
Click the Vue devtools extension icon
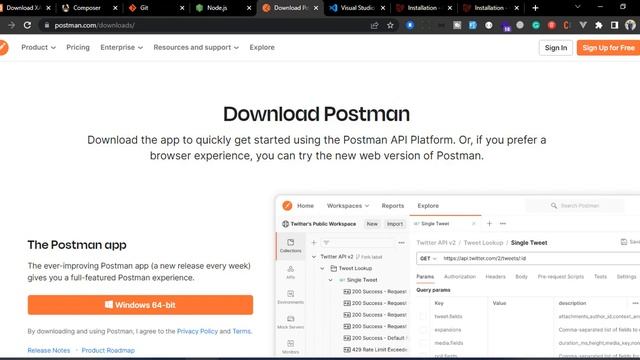(x=583, y=25)
